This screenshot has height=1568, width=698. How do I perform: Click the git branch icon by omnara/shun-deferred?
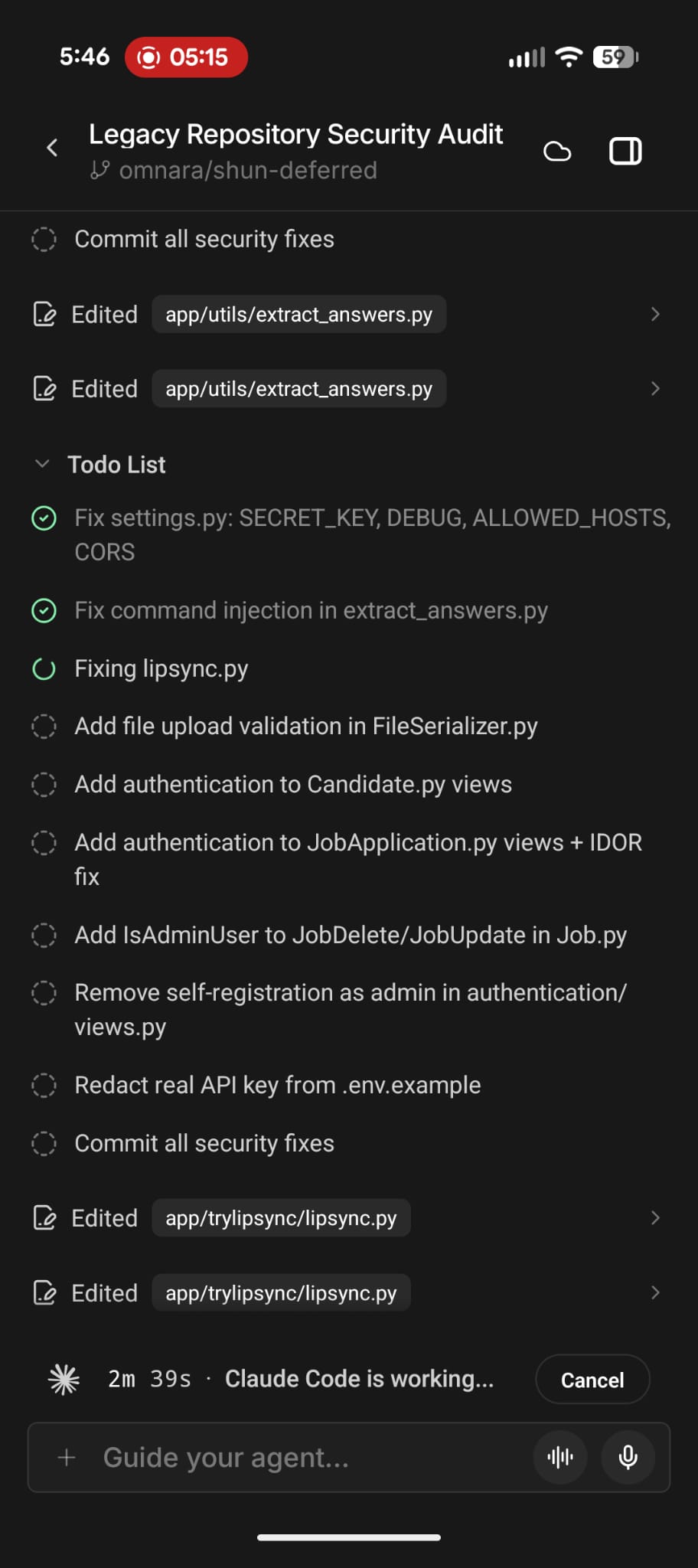99,170
